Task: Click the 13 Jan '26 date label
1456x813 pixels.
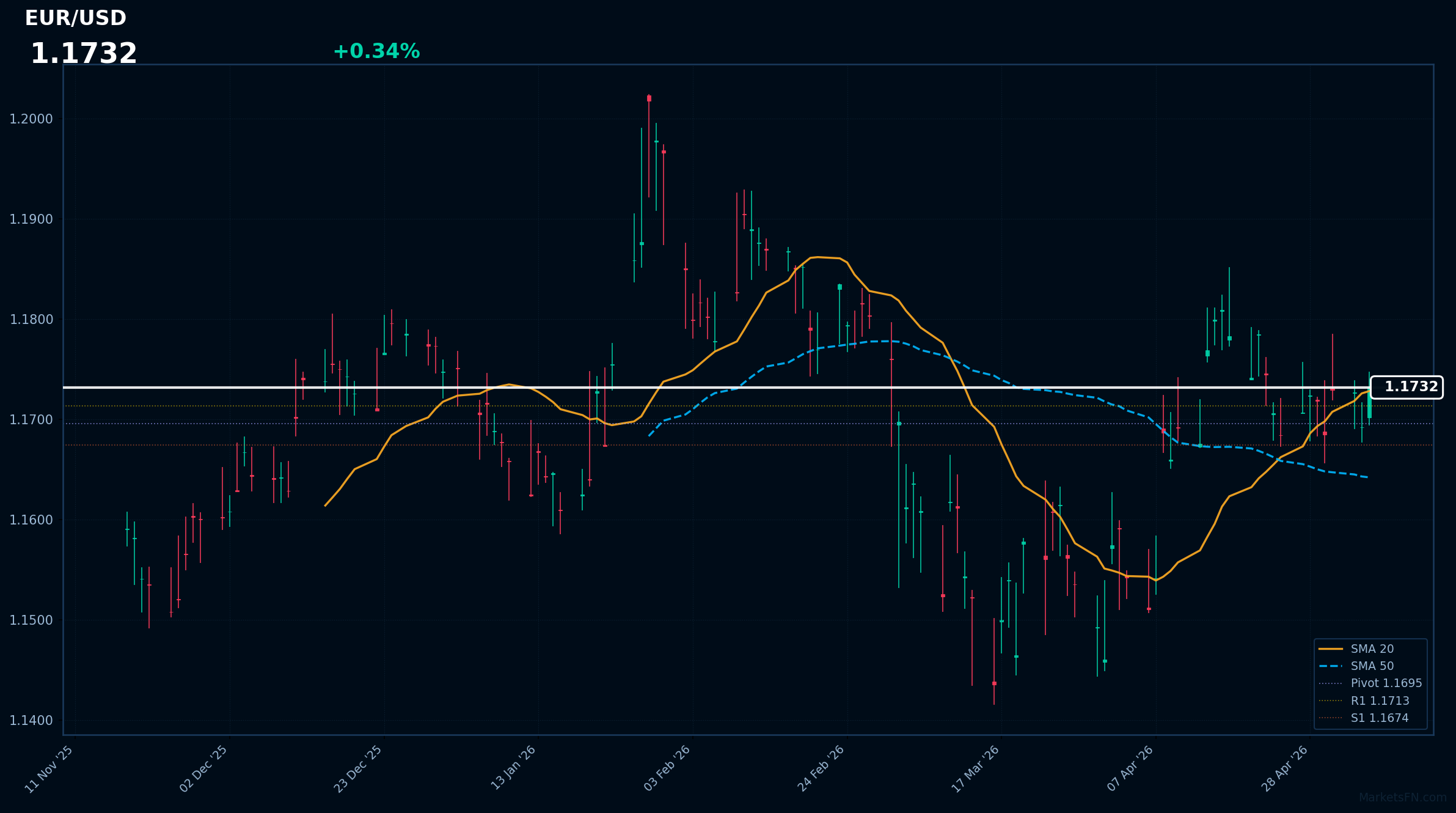Action: coord(513,768)
